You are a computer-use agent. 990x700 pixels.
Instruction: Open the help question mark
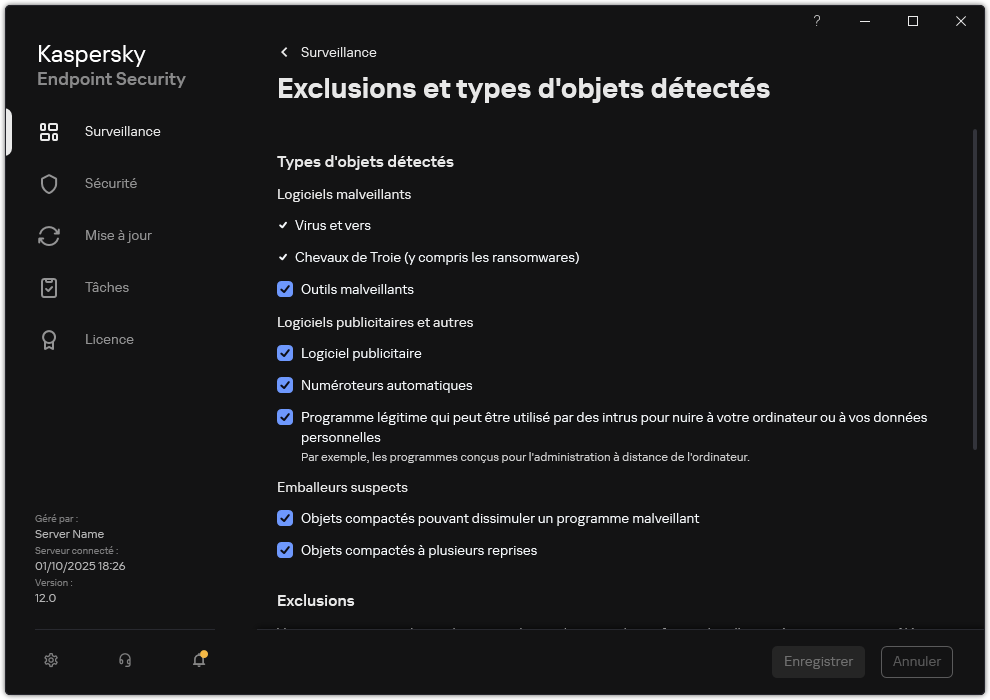(x=816, y=21)
